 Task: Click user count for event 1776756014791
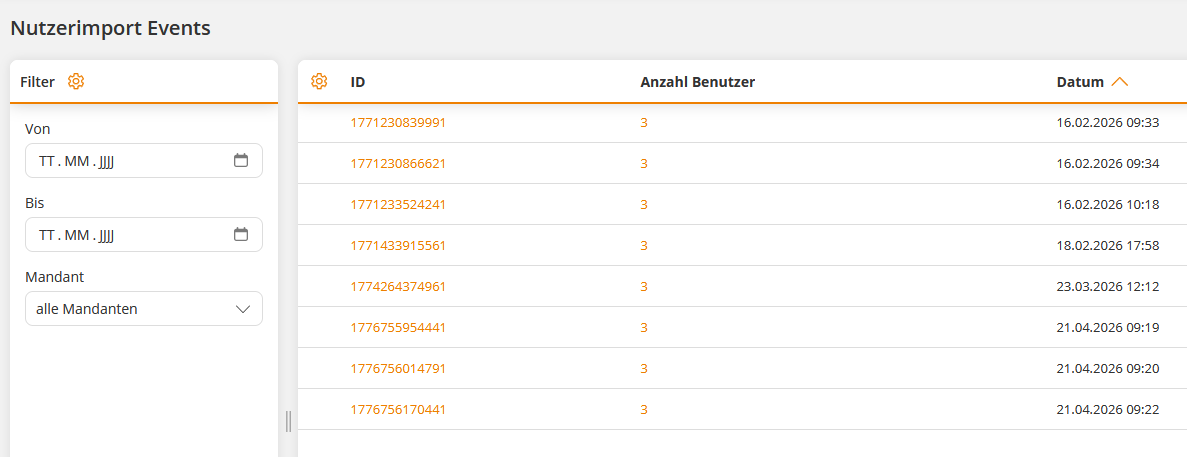644,369
